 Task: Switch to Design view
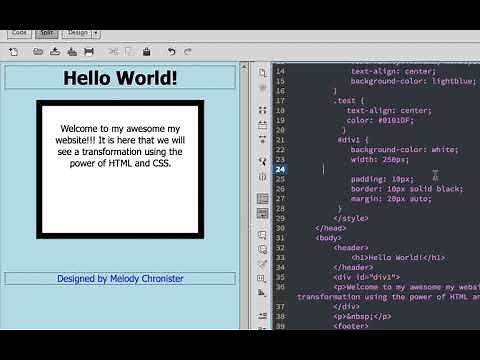tap(77, 33)
